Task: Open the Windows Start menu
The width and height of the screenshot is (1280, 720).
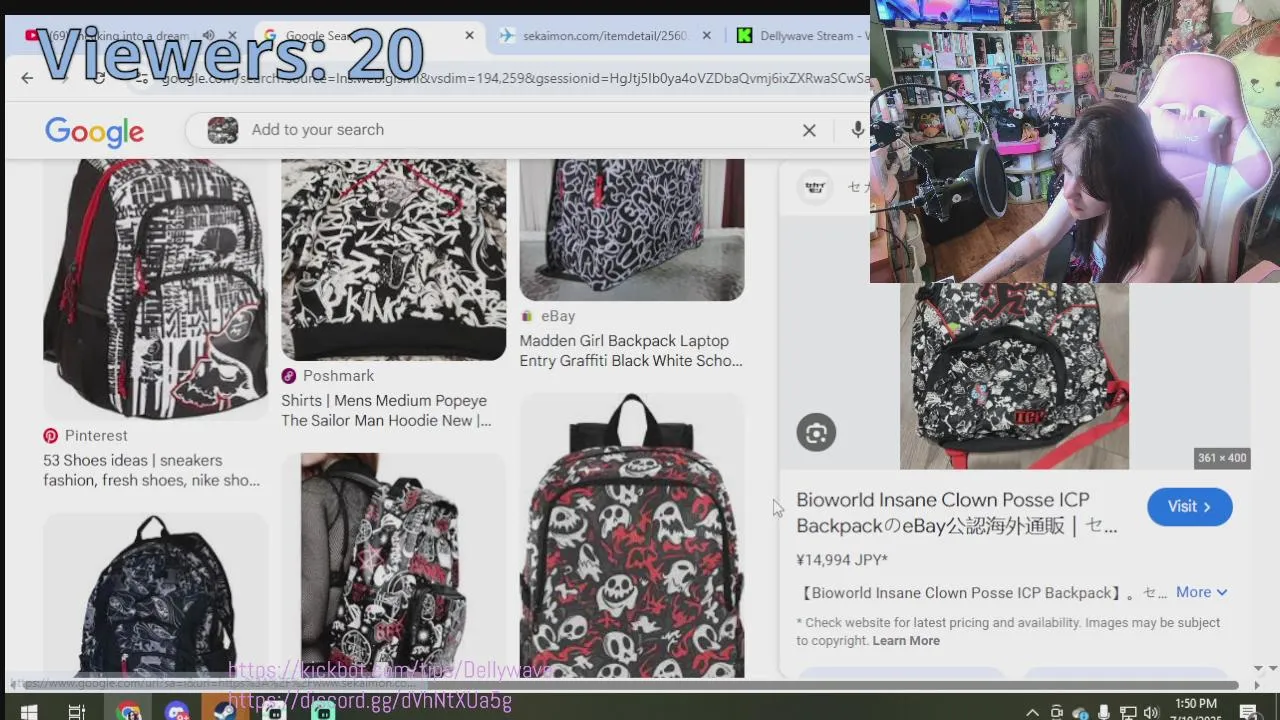Action: tap(28, 712)
